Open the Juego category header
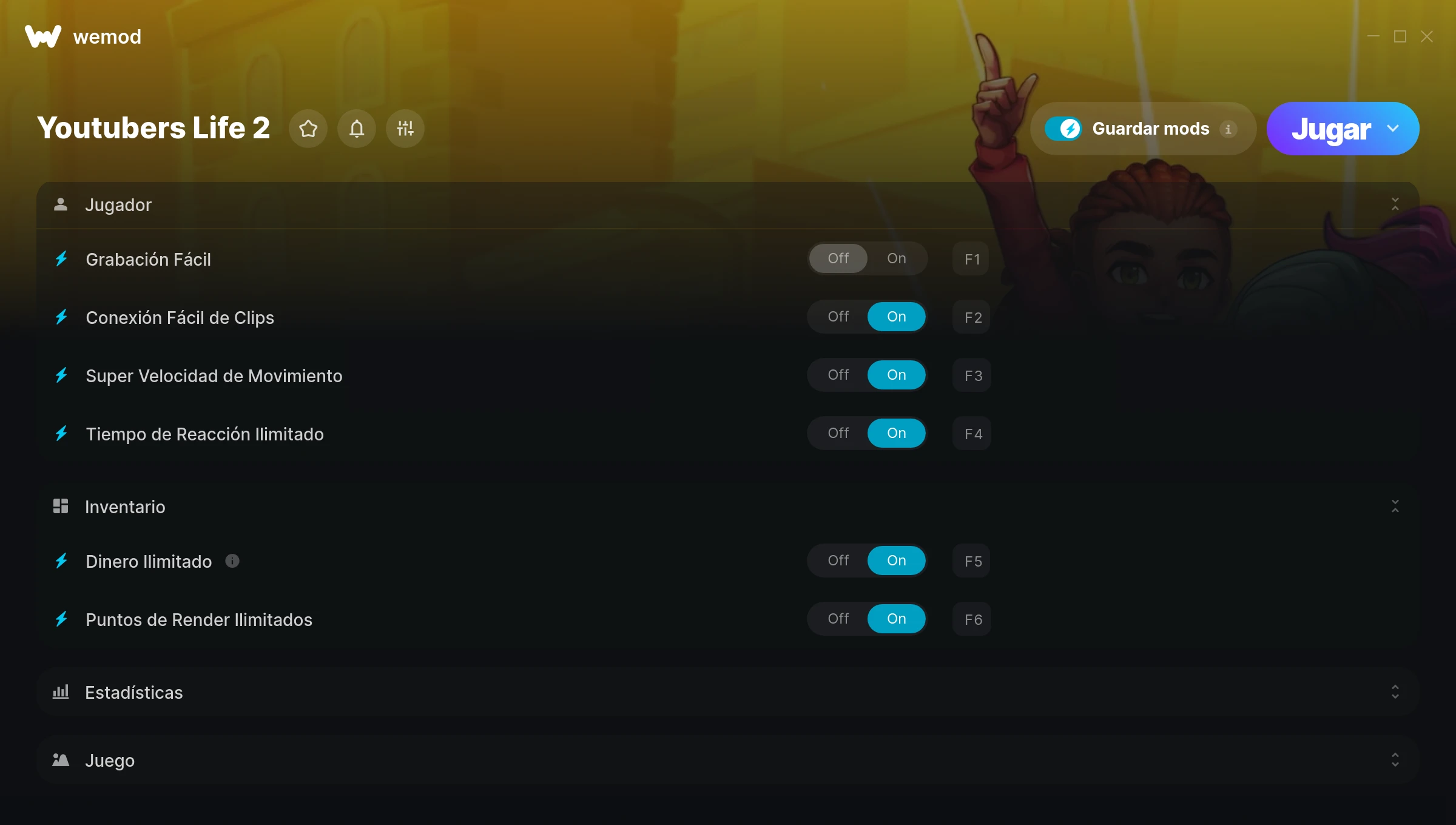The height and width of the screenshot is (825, 1456). (x=728, y=760)
